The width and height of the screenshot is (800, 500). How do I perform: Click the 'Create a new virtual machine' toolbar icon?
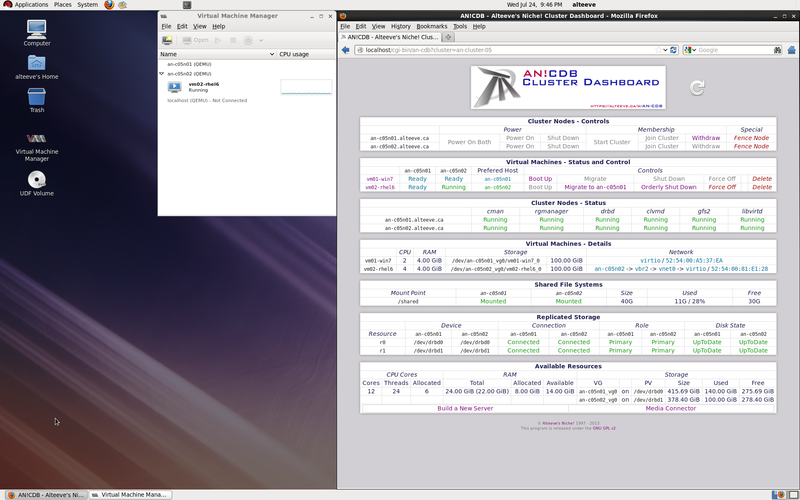point(167,40)
